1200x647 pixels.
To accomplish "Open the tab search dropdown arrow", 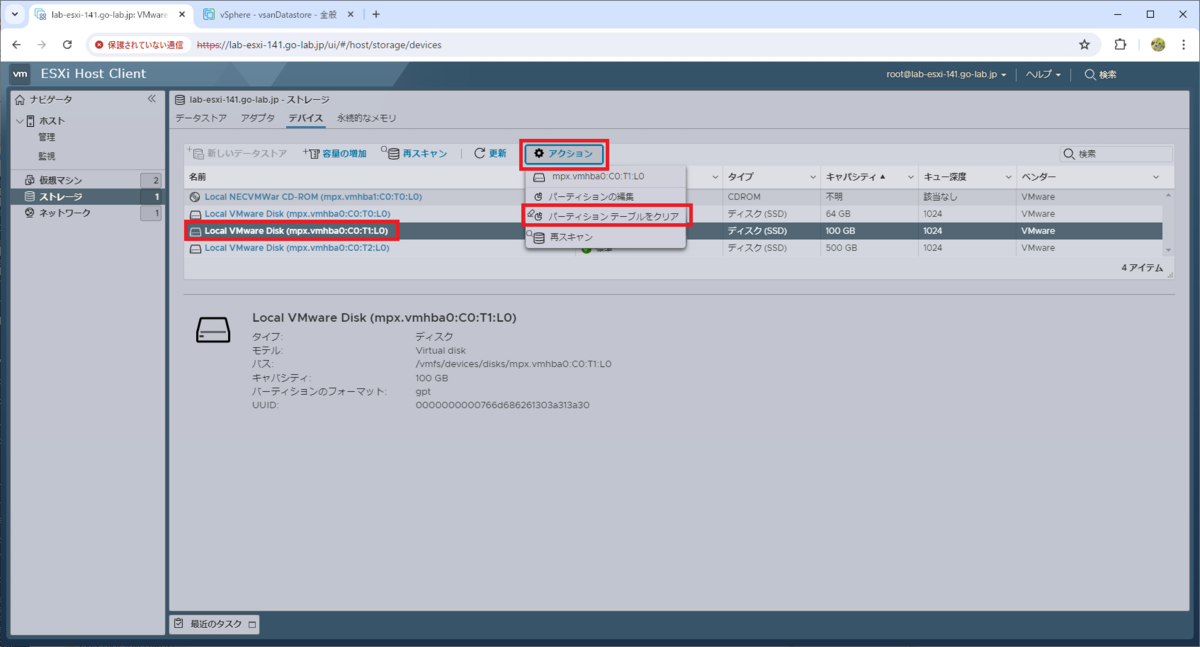I will (x=15, y=14).
